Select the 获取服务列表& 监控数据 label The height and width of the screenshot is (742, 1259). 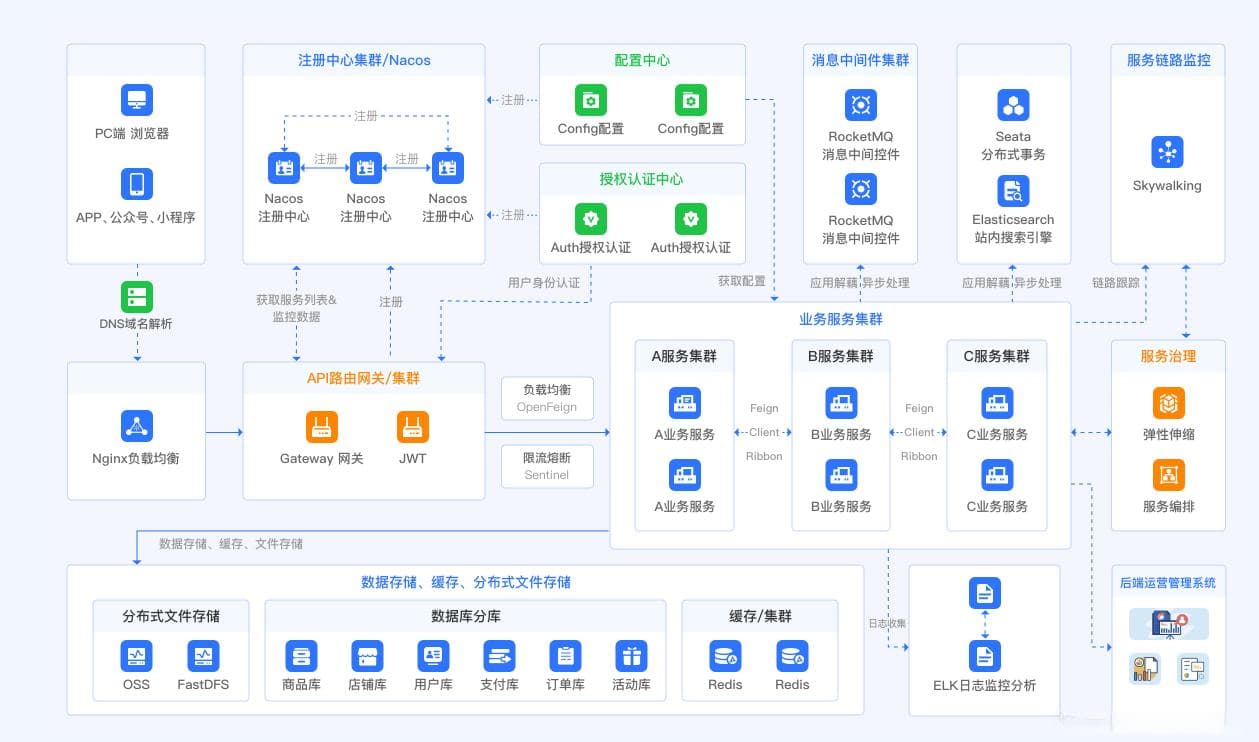point(296,308)
